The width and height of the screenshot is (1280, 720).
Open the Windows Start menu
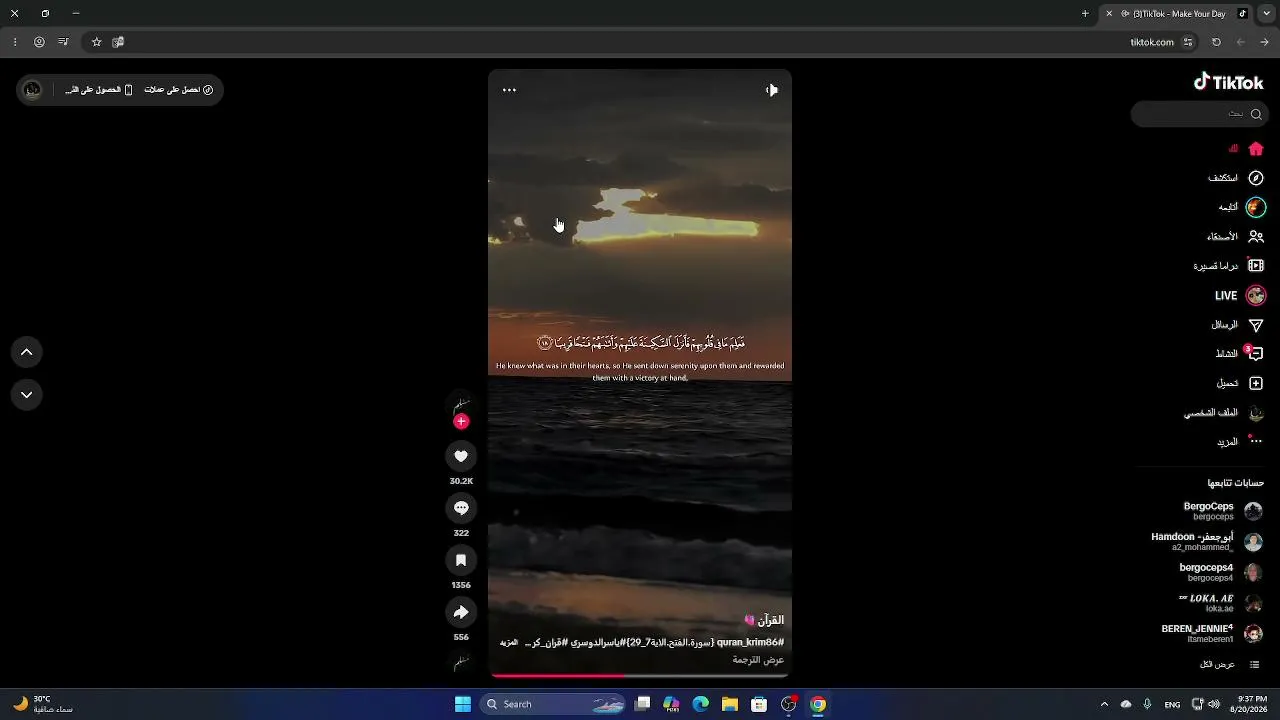click(x=463, y=704)
